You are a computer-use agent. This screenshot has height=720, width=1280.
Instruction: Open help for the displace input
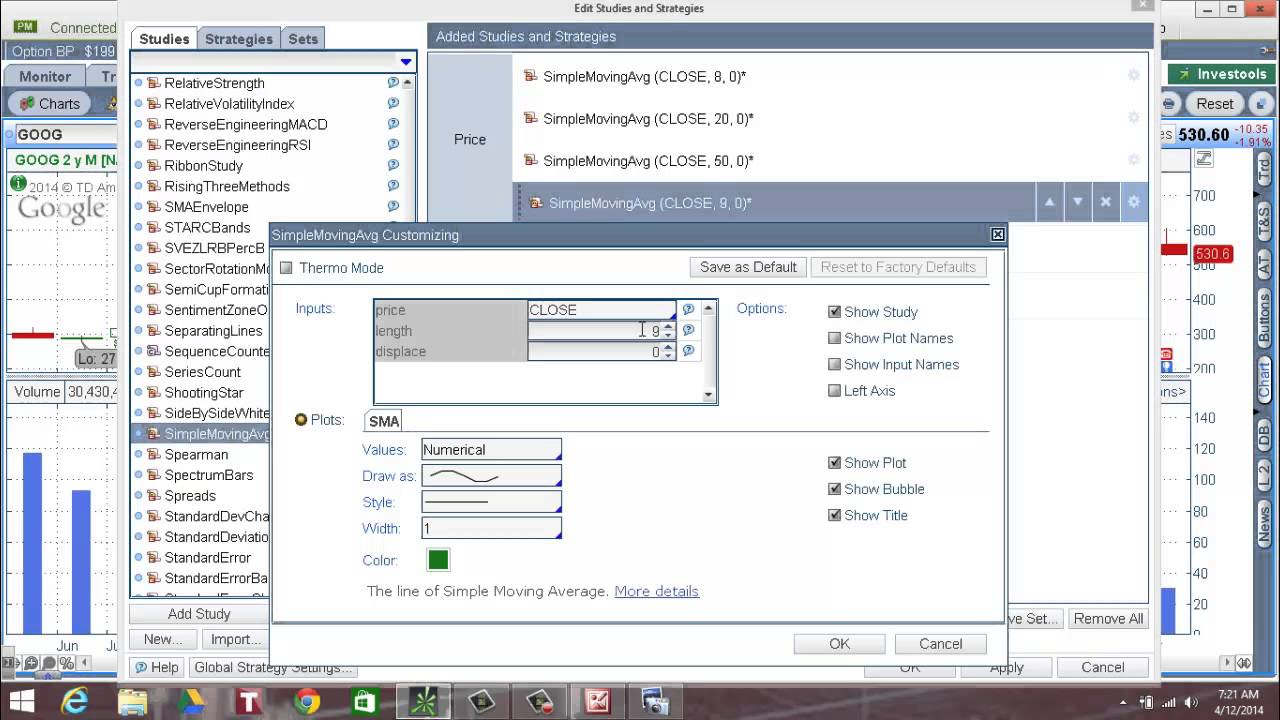click(x=688, y=351)
